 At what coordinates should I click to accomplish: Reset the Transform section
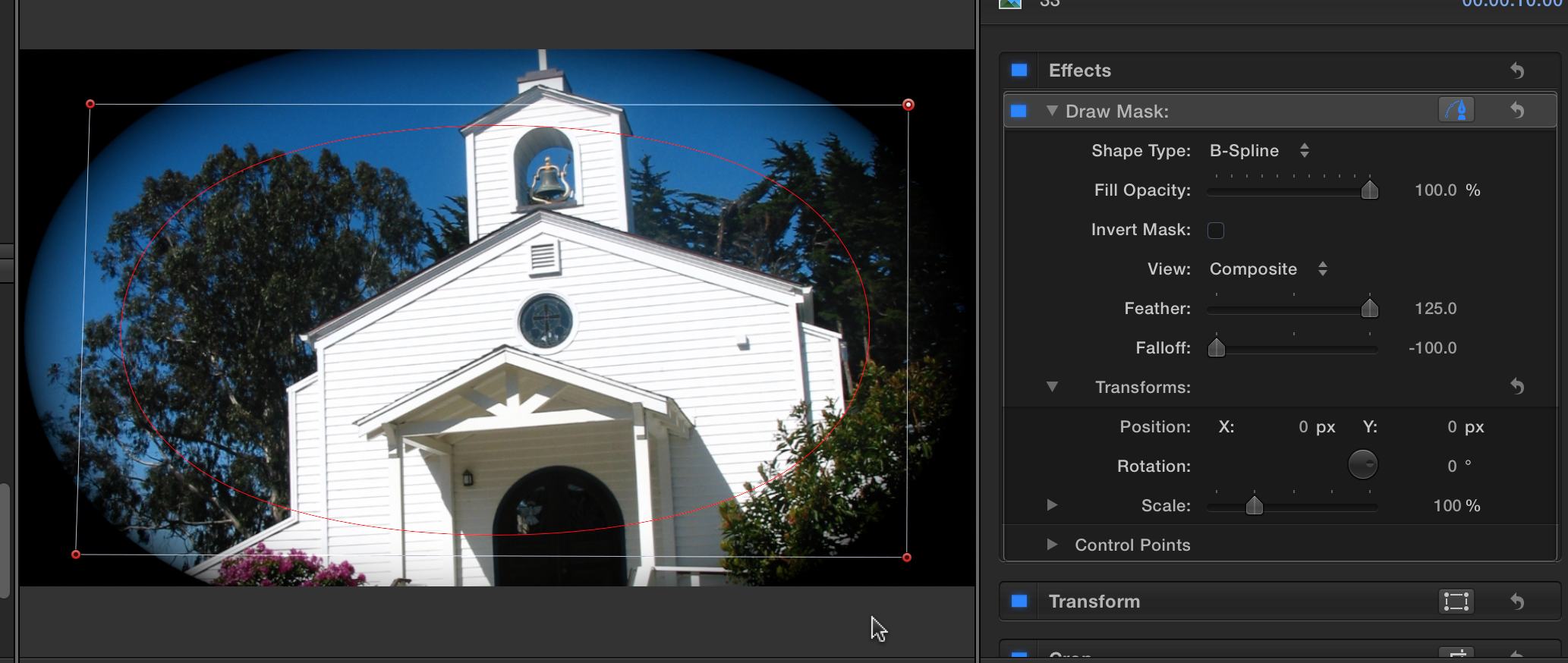pos(1517,602)
